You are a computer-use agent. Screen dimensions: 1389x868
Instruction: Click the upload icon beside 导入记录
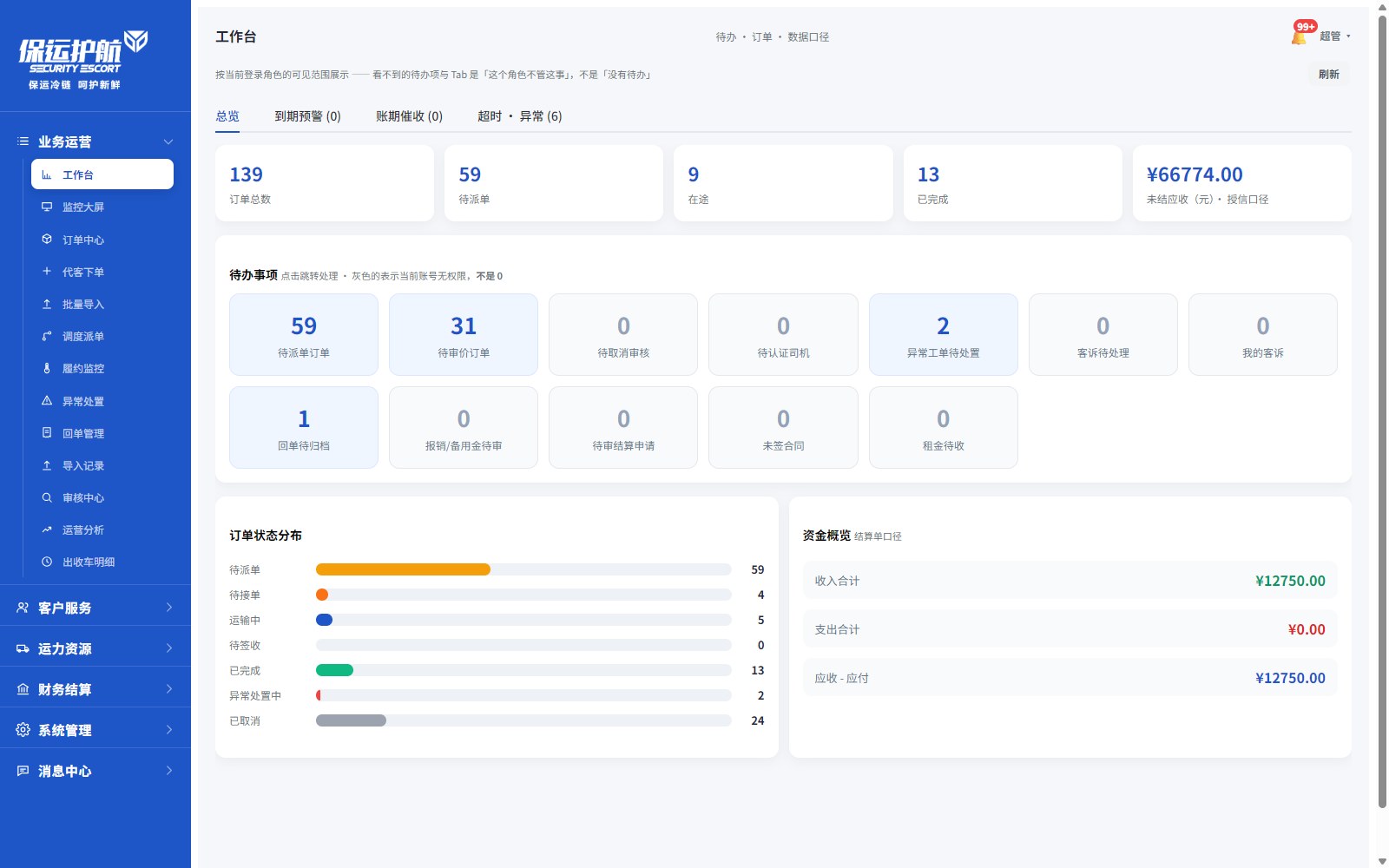pyautogui.click(x=47, y=465)
